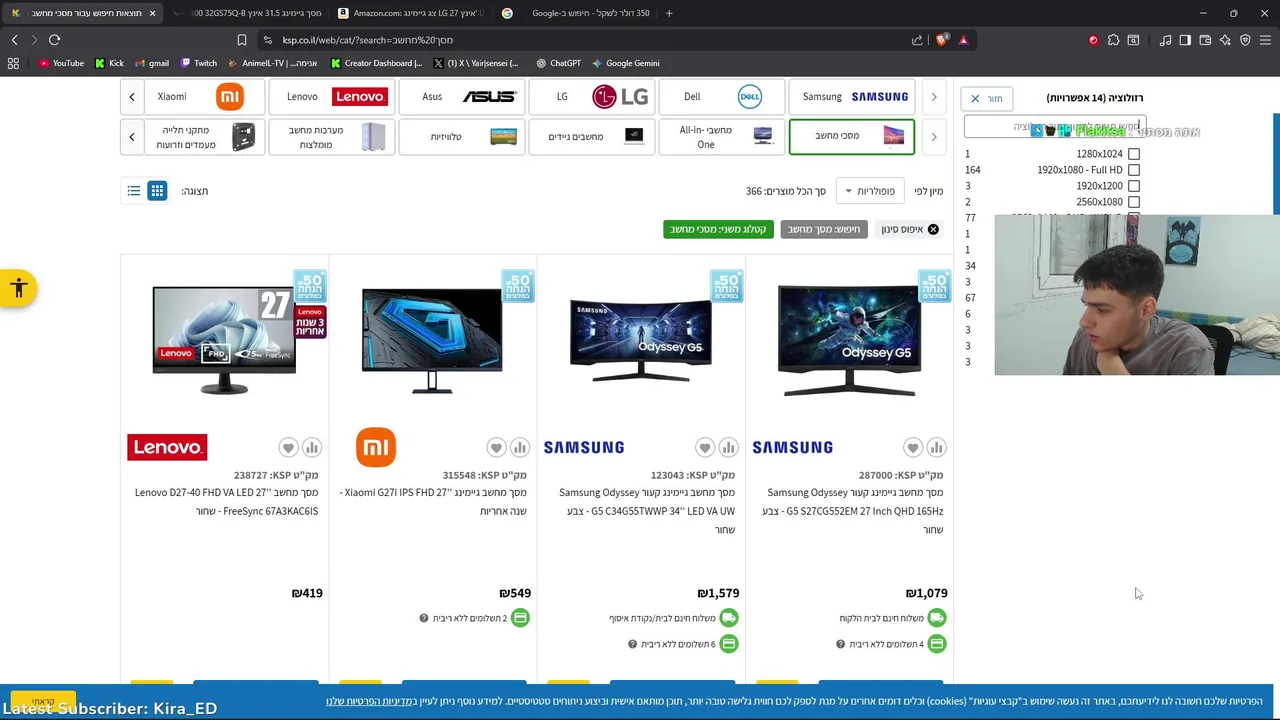Filter by LG brand
This screenshot has width=1280, height=720.
[591, 97]
